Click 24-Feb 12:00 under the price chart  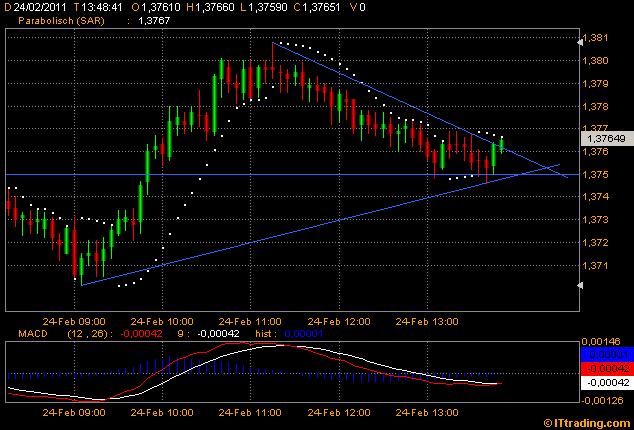point(339,322)
